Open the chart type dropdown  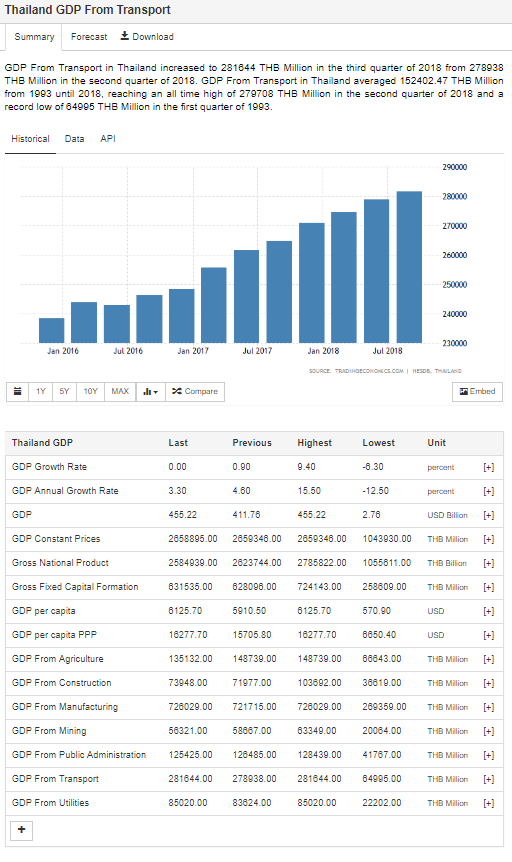[x=150, y=391]
